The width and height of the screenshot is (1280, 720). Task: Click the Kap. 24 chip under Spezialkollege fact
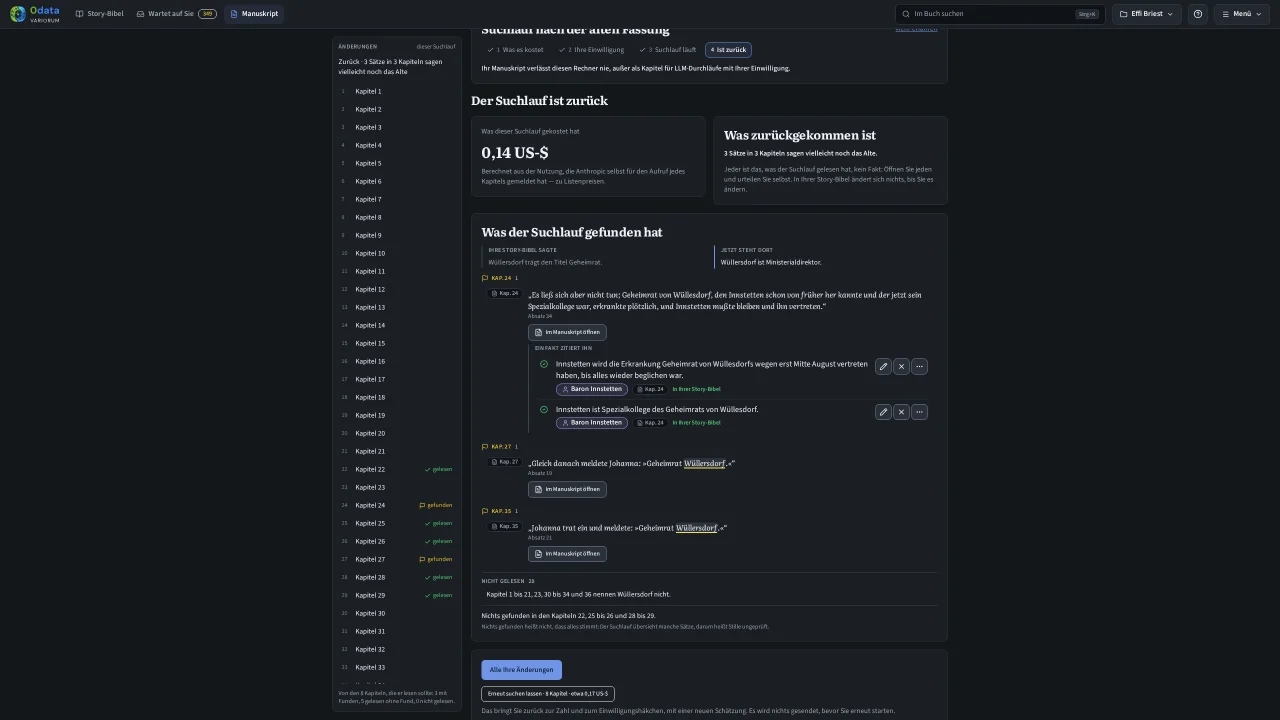pyautogui.click(x=650, y=423)
